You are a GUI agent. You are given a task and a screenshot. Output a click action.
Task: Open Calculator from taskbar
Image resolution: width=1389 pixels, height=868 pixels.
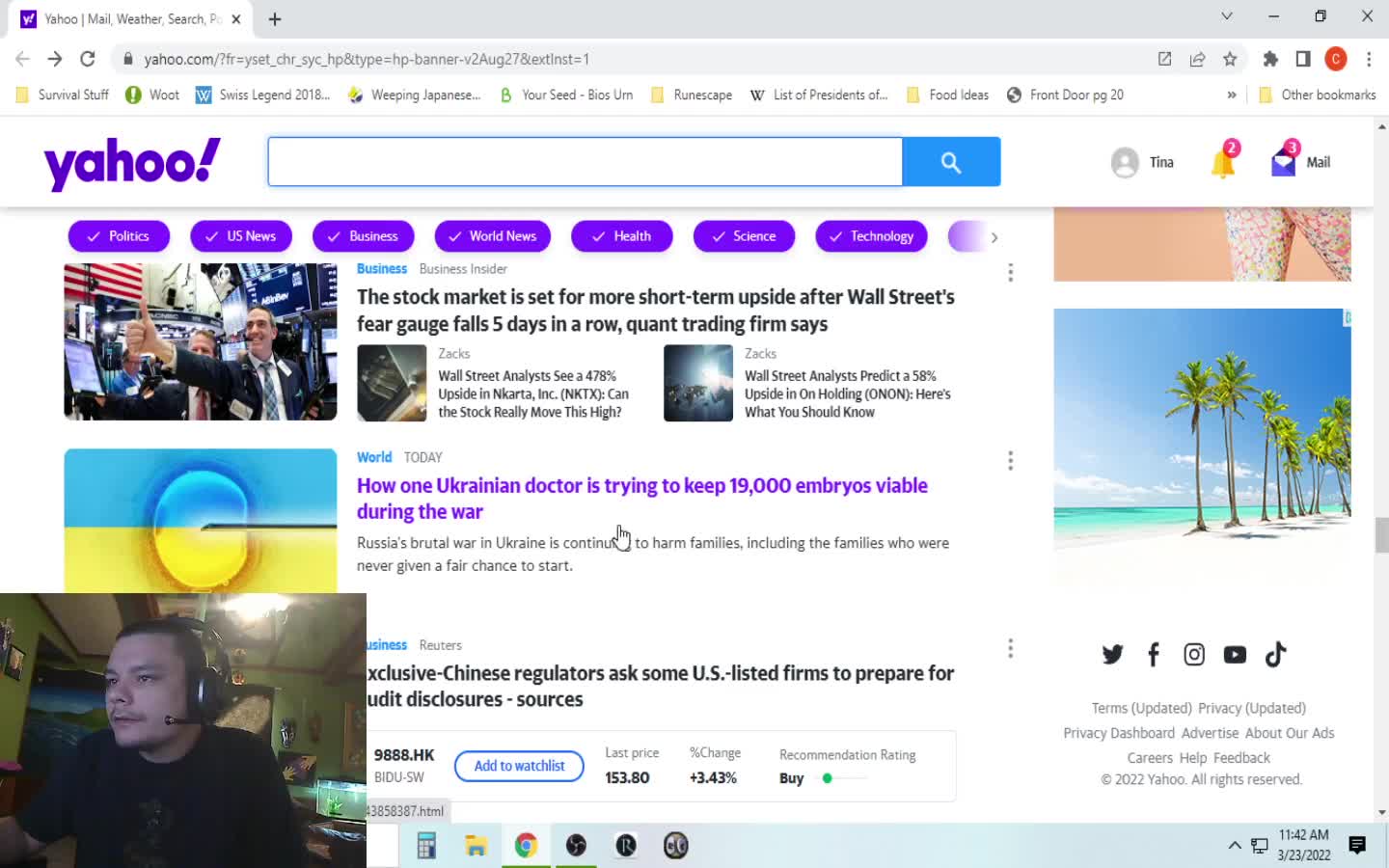click(426, 846)
